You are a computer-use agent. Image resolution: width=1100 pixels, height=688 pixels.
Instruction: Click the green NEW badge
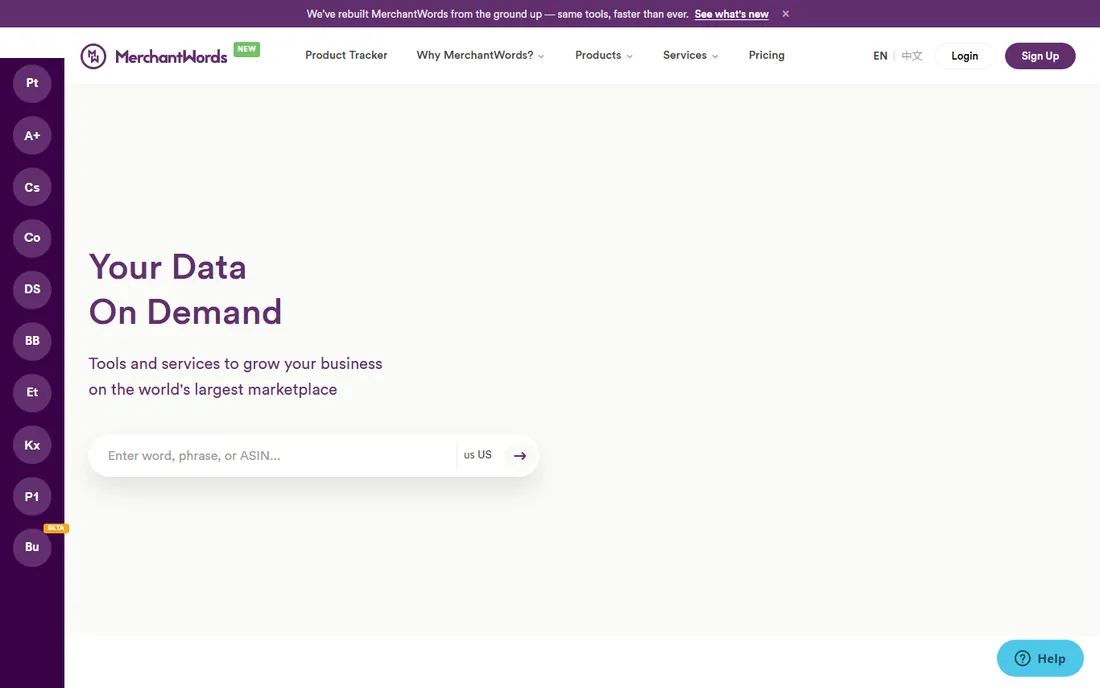click(x=247, y=49)
